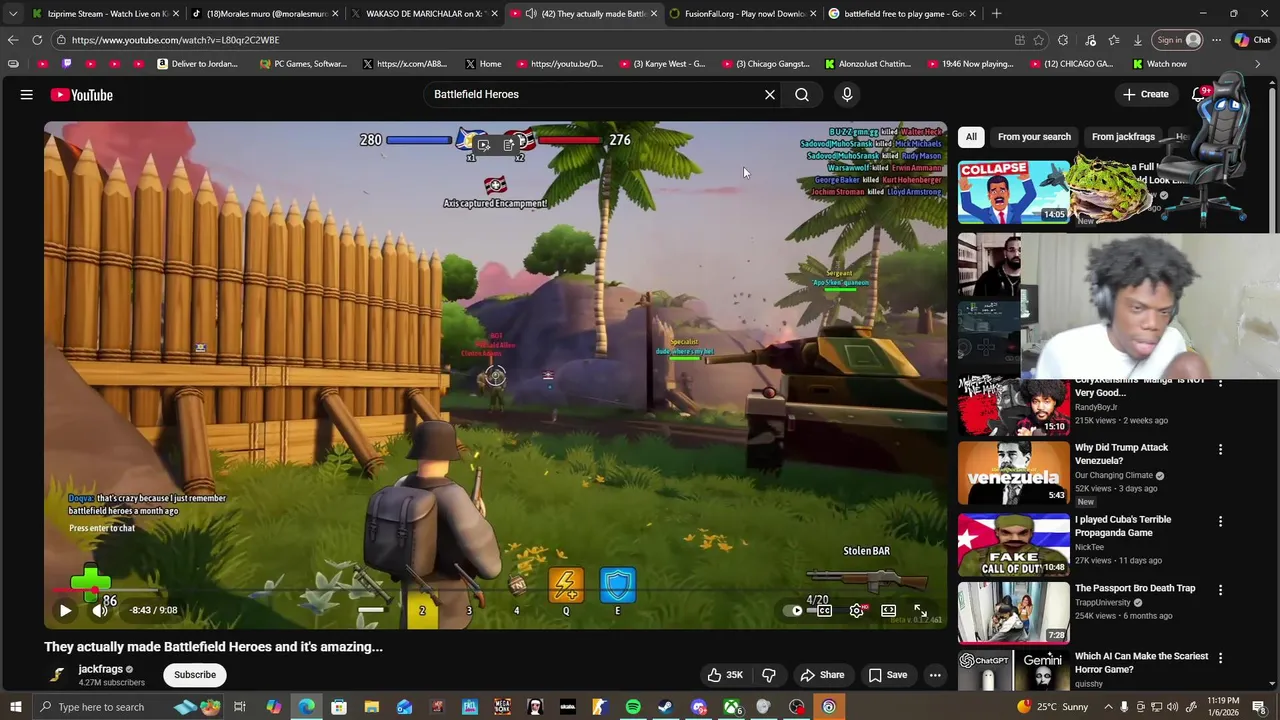Open Steam from taskbar
1280x720 pixels.
point(665,707)
